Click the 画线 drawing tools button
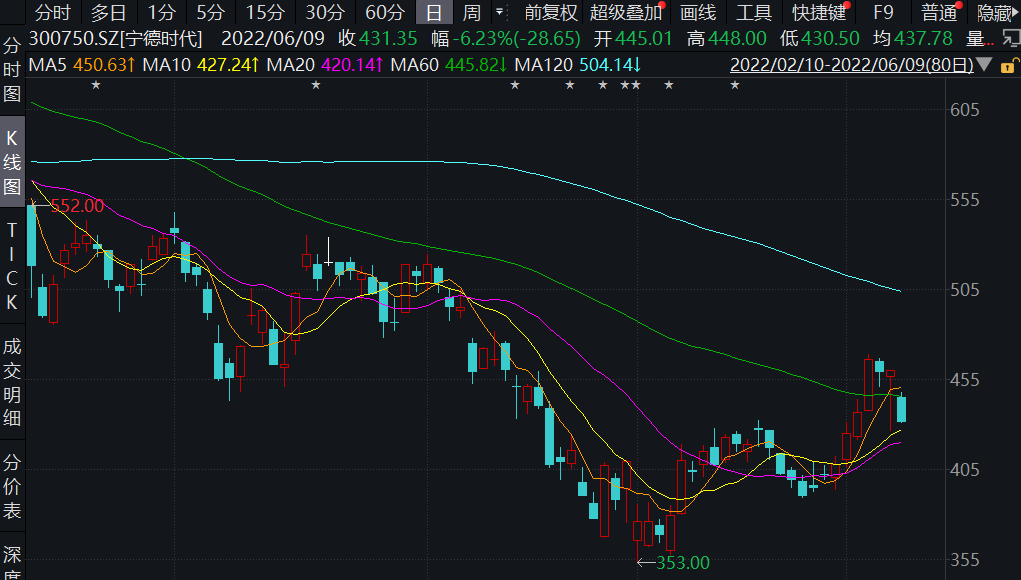 698,13
